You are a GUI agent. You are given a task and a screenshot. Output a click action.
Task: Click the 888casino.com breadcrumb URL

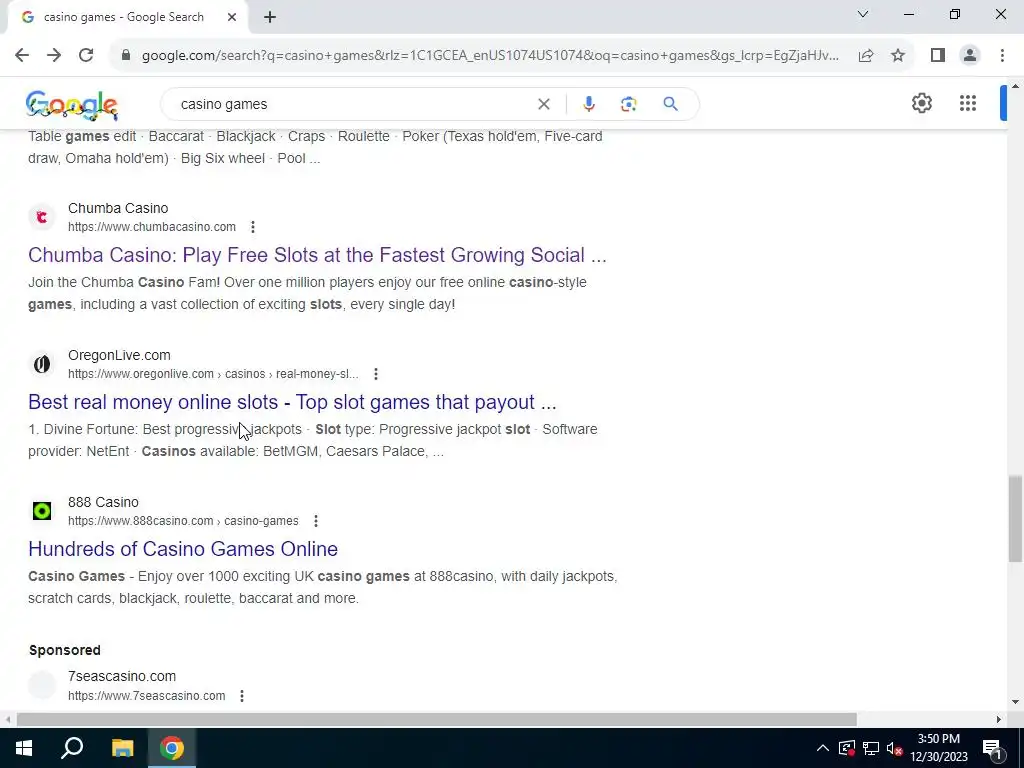(183, 520)
